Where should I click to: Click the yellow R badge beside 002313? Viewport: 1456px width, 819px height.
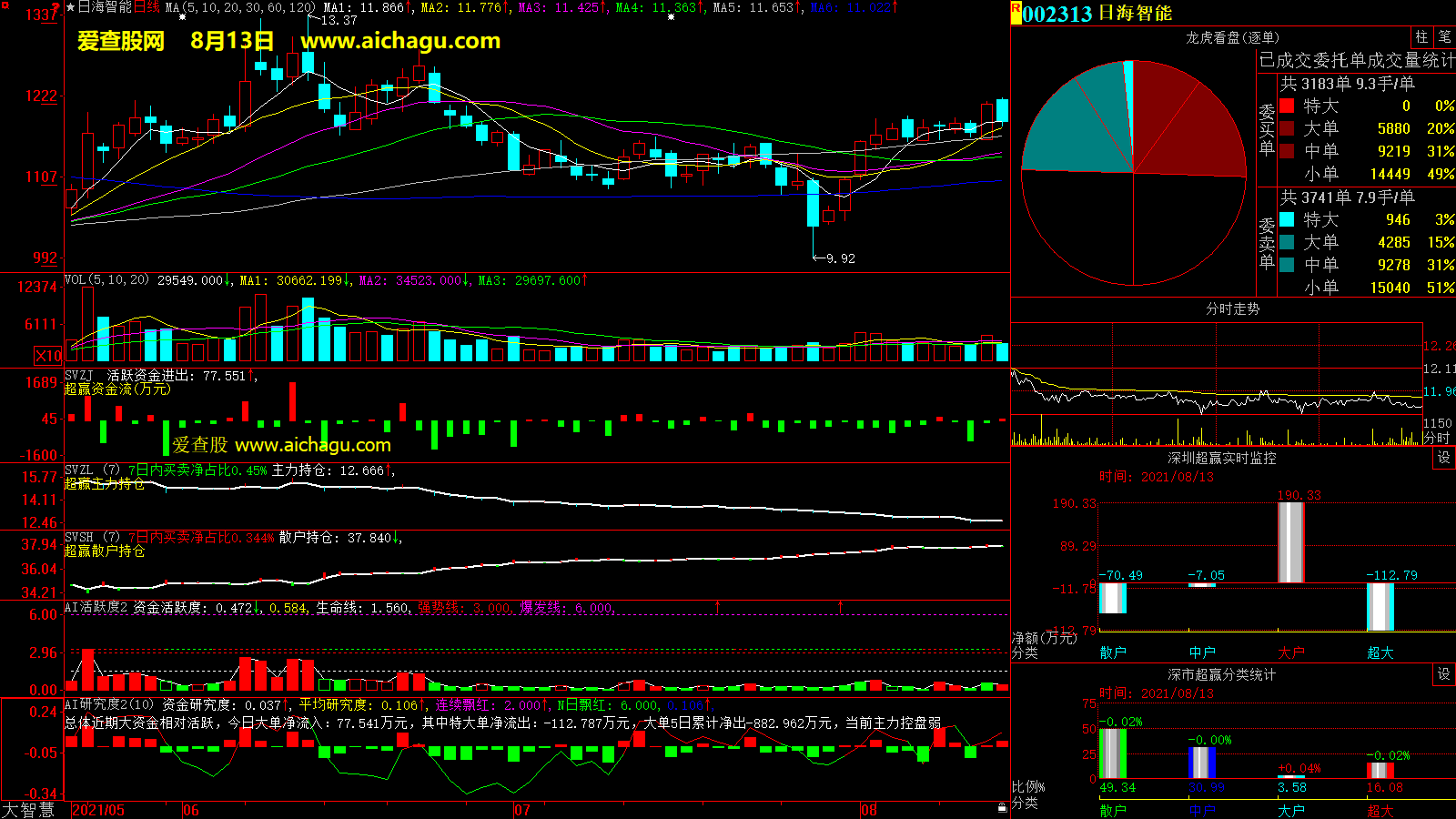[1016, 13]
